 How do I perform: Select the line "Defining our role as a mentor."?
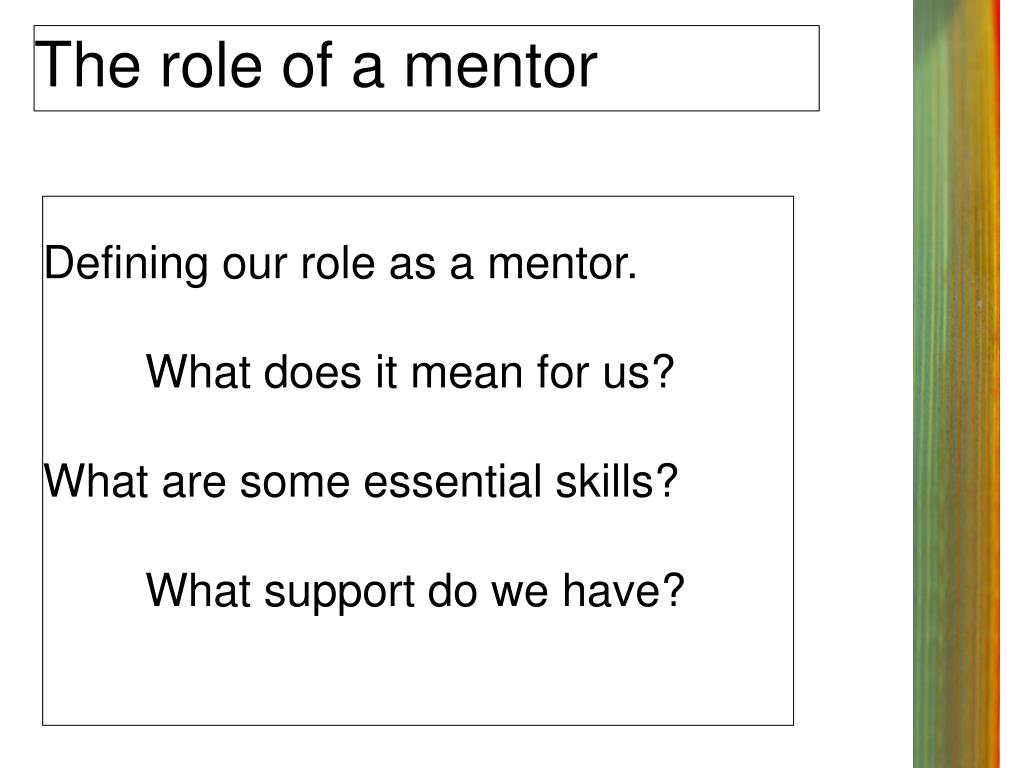click(x=341, y=265)
